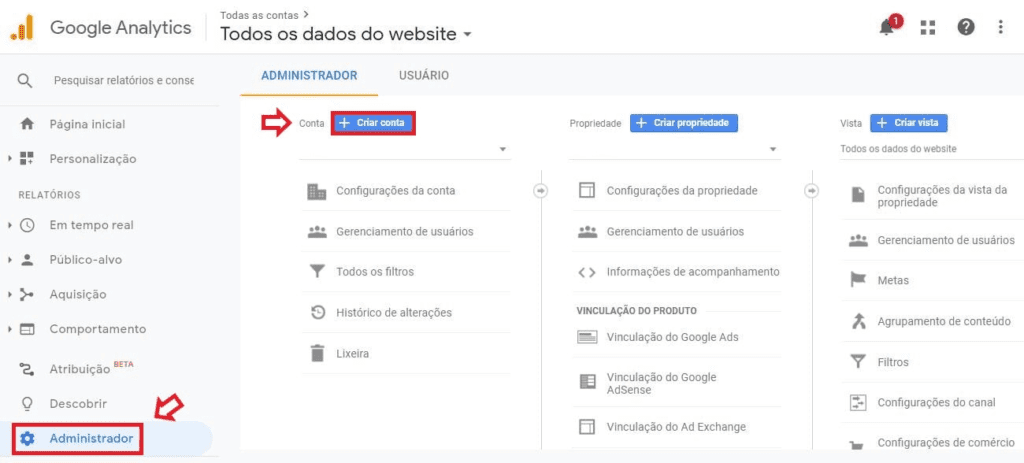Open Gerenciamento de usuários under Conta
This screenshot has width=1024, height=463.
point(405,232)
